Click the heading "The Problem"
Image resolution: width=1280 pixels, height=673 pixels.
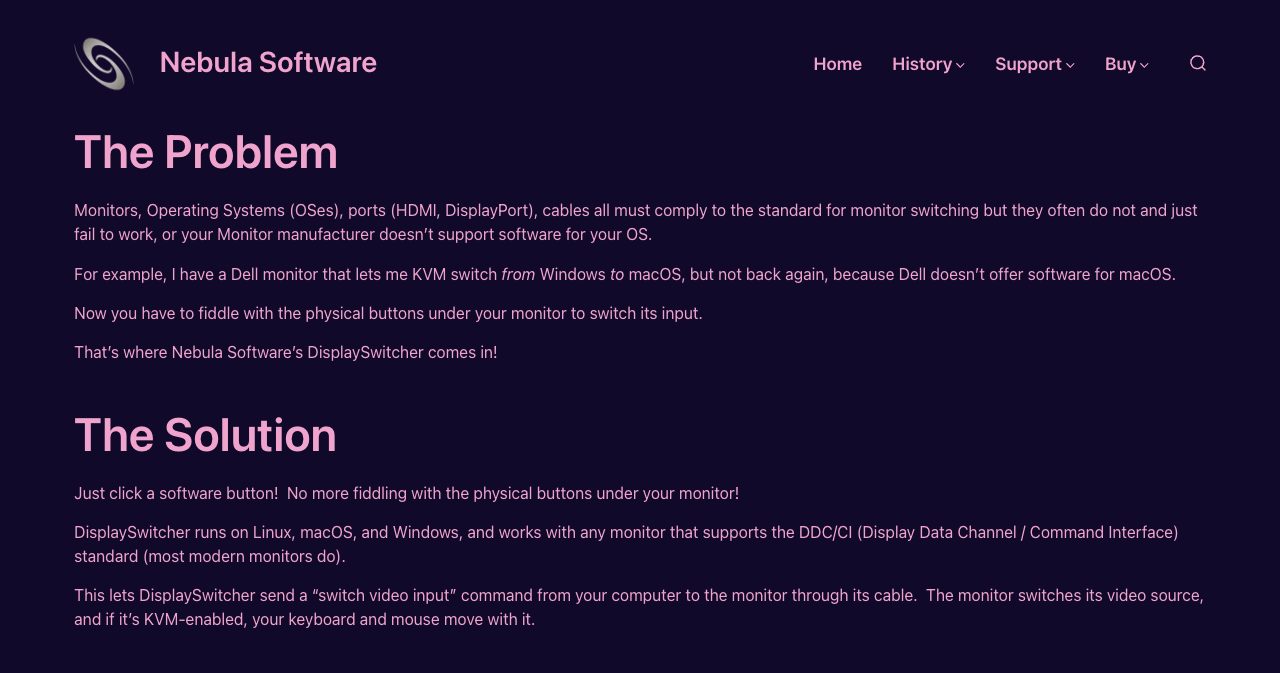tap(206, 153)
